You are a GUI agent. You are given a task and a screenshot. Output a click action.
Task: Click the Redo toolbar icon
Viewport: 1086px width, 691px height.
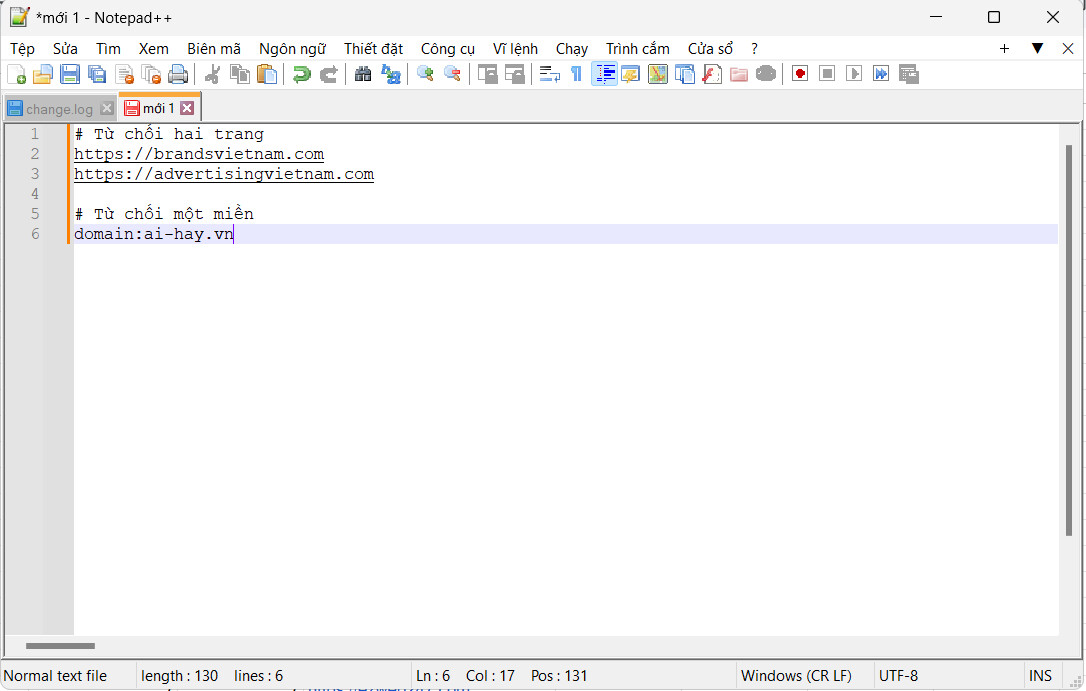click(328, 74)
